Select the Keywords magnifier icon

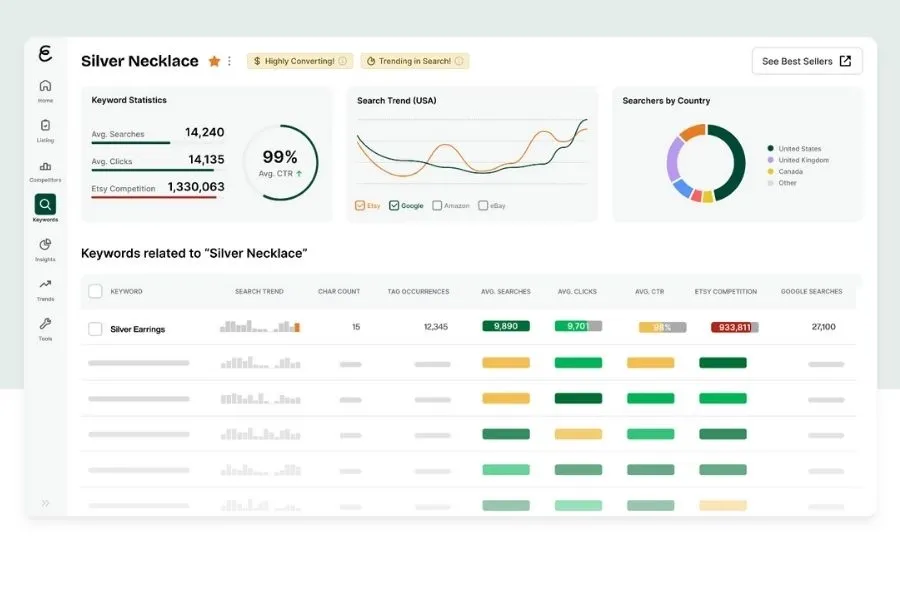(x=45, y=204)
